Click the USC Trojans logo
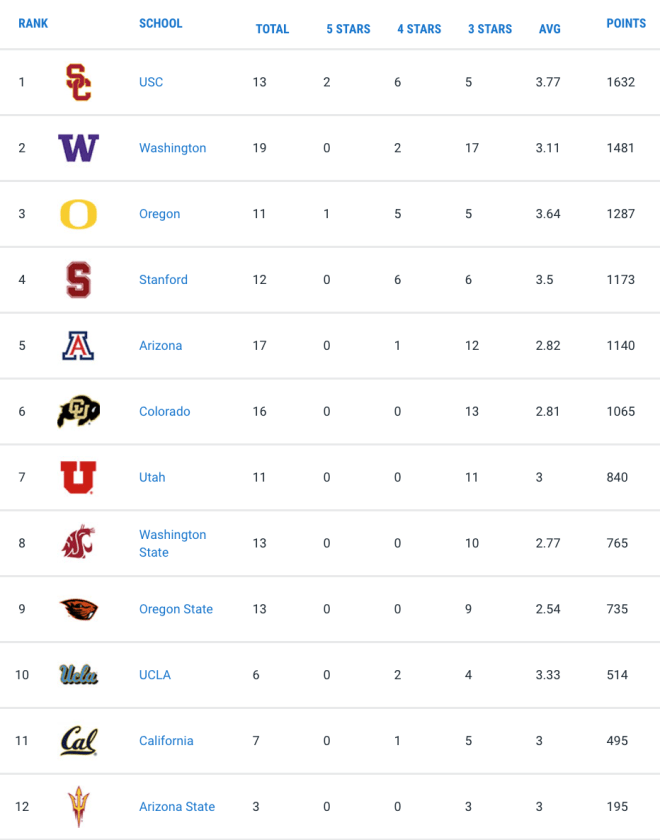660x840 pixels. pyautogui.click(x=78, y=82)
